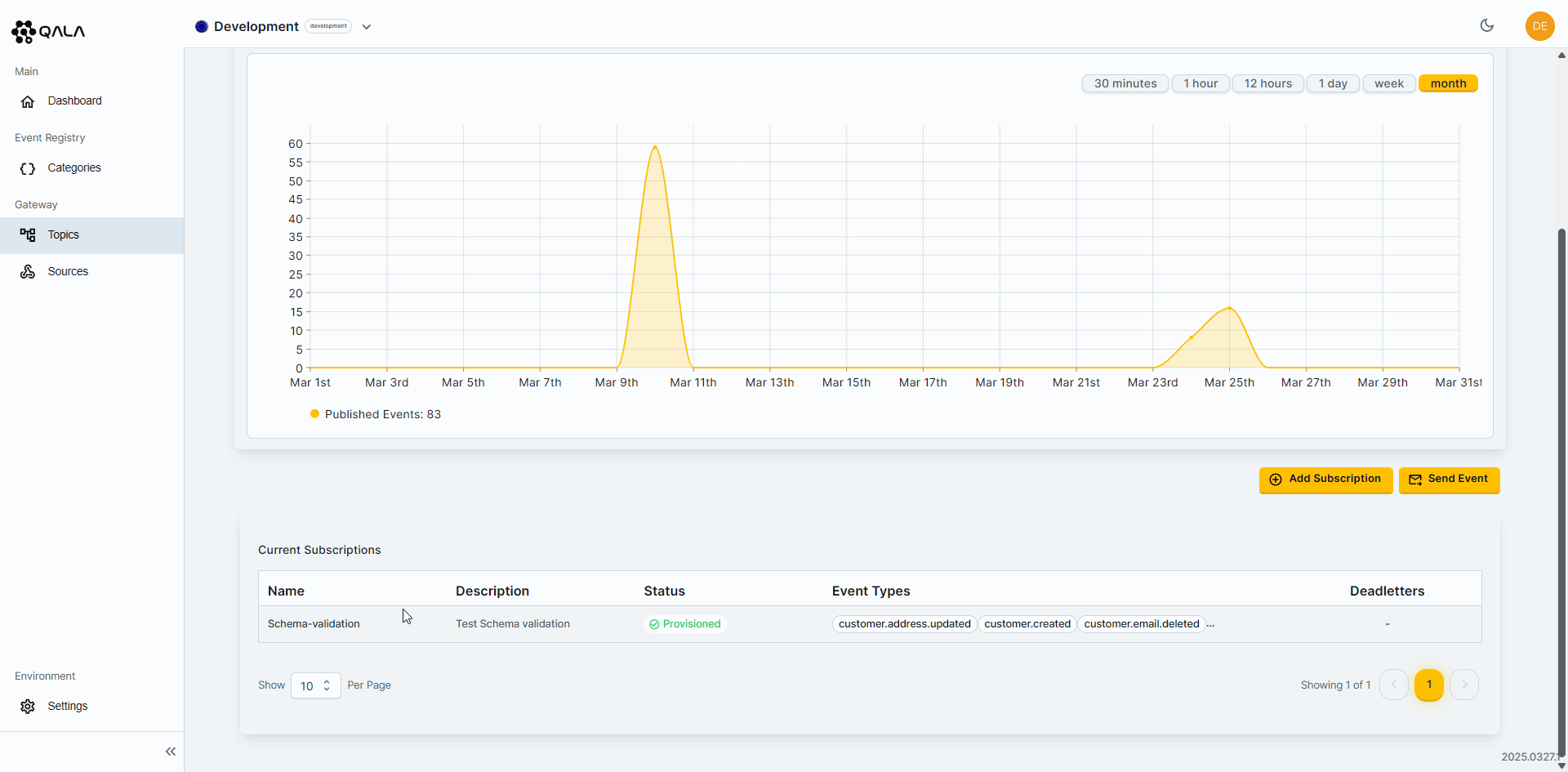
Task: Click the Sources webhook icon
Action: 28,272
